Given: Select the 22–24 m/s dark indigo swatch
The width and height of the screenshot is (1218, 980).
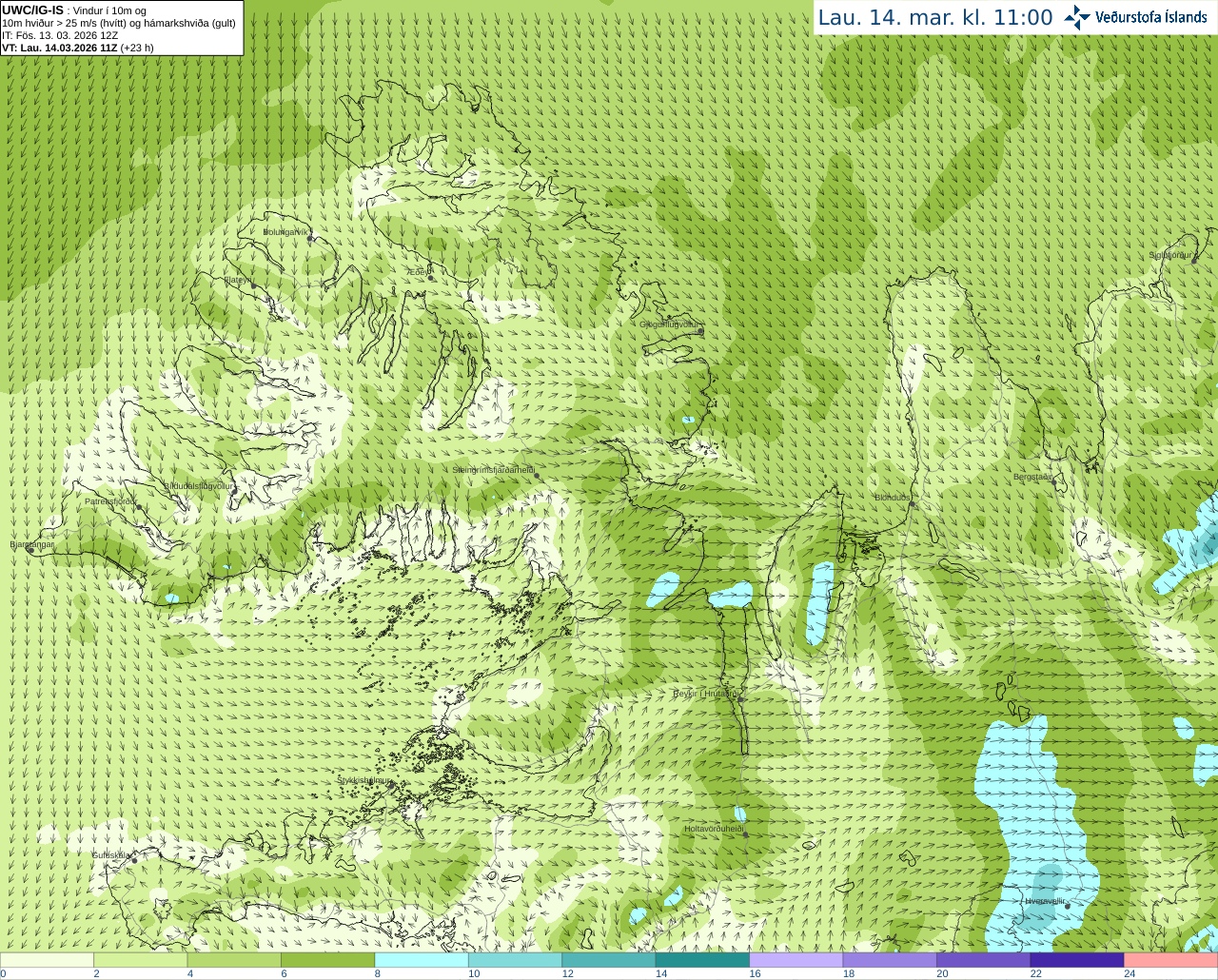Looking at the screenshot, I should point(1077,960).
